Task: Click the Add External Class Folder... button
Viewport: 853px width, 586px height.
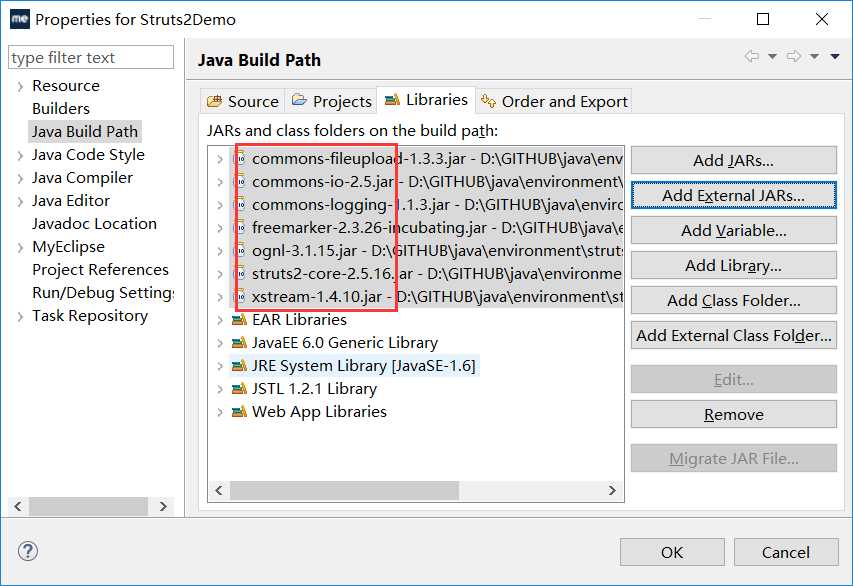Action: [x=733, y=336]
